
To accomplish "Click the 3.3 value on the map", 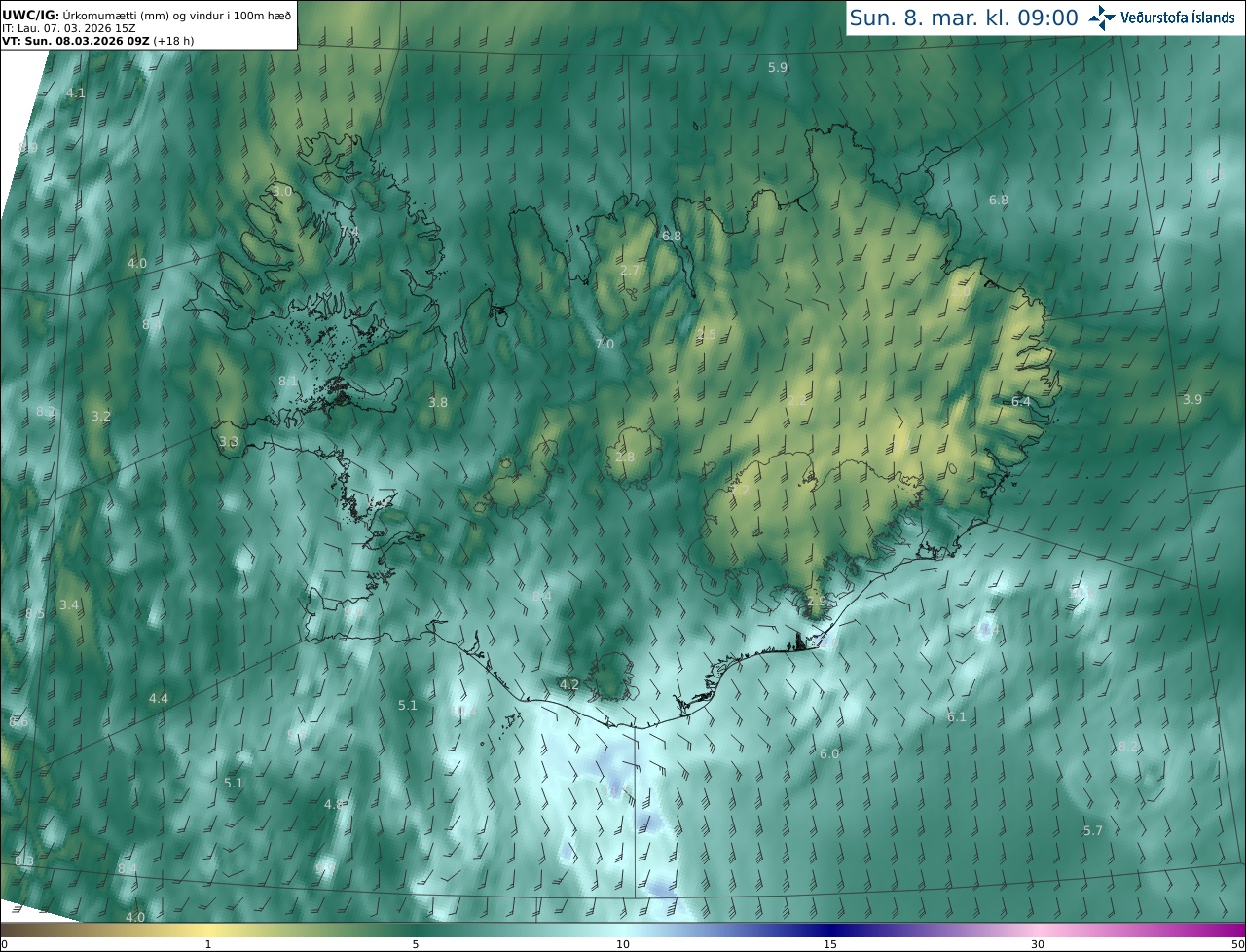I will click(x=229, y=442).
